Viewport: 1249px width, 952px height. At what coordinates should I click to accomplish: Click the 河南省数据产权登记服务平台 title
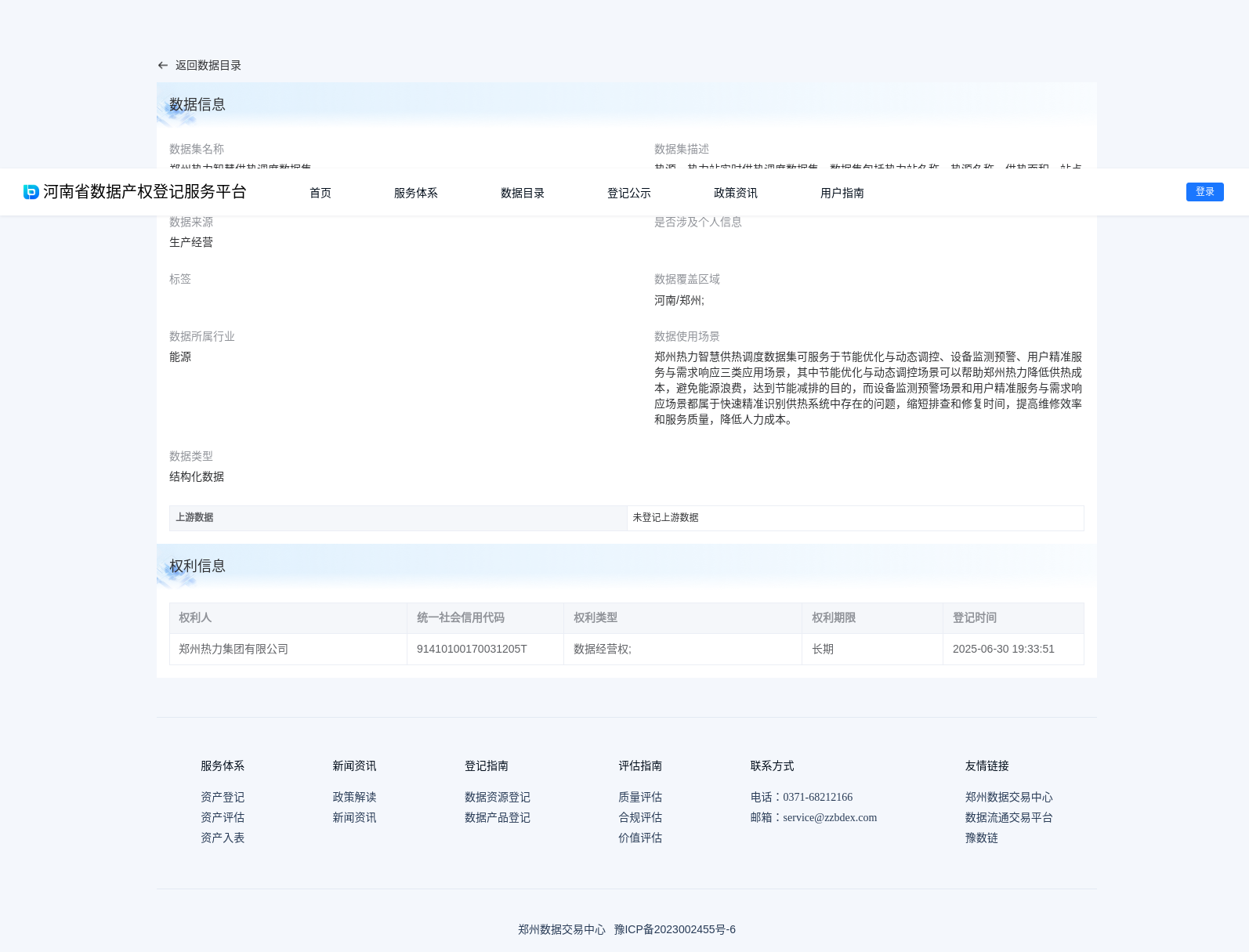(x=145, y=192)
